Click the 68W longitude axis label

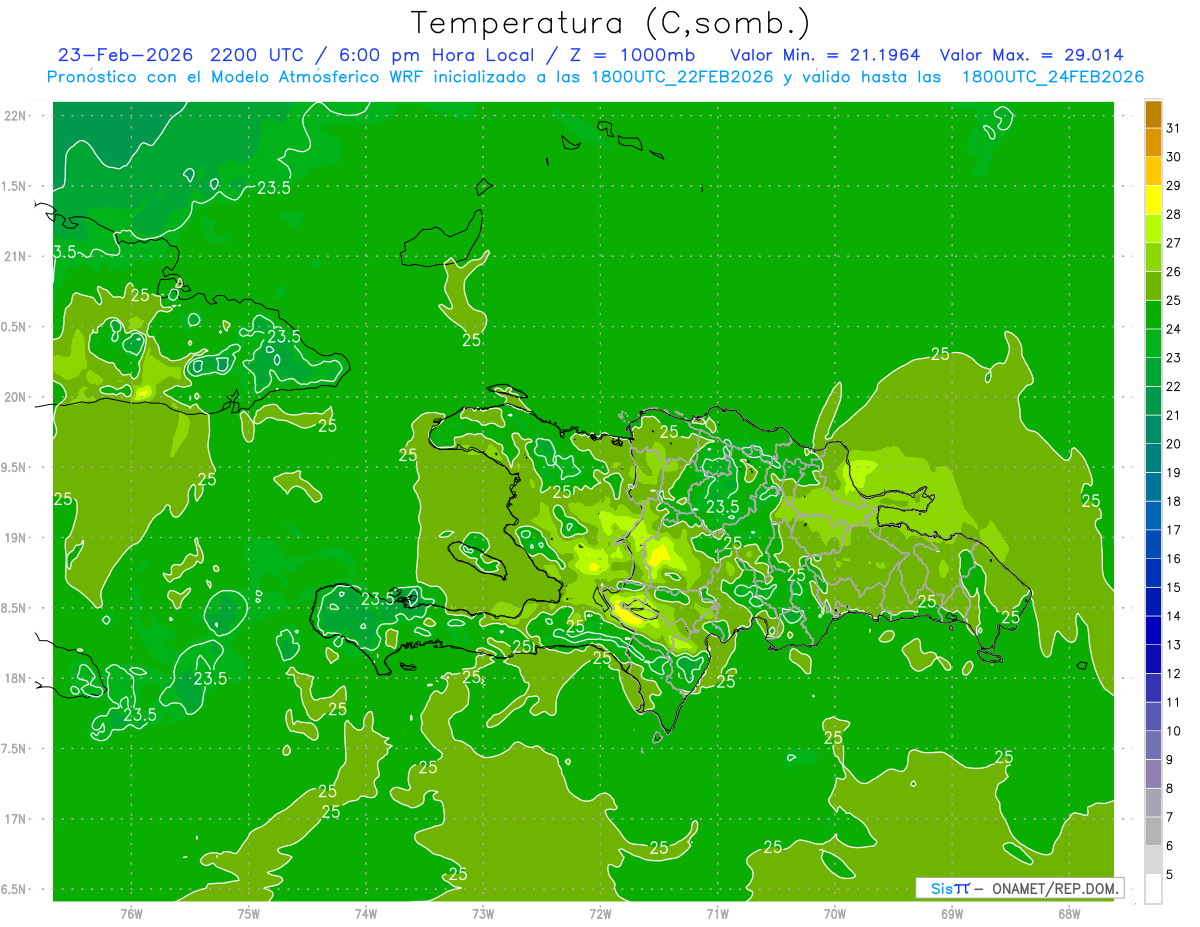pyautogui.click(x=1069, y=913)
